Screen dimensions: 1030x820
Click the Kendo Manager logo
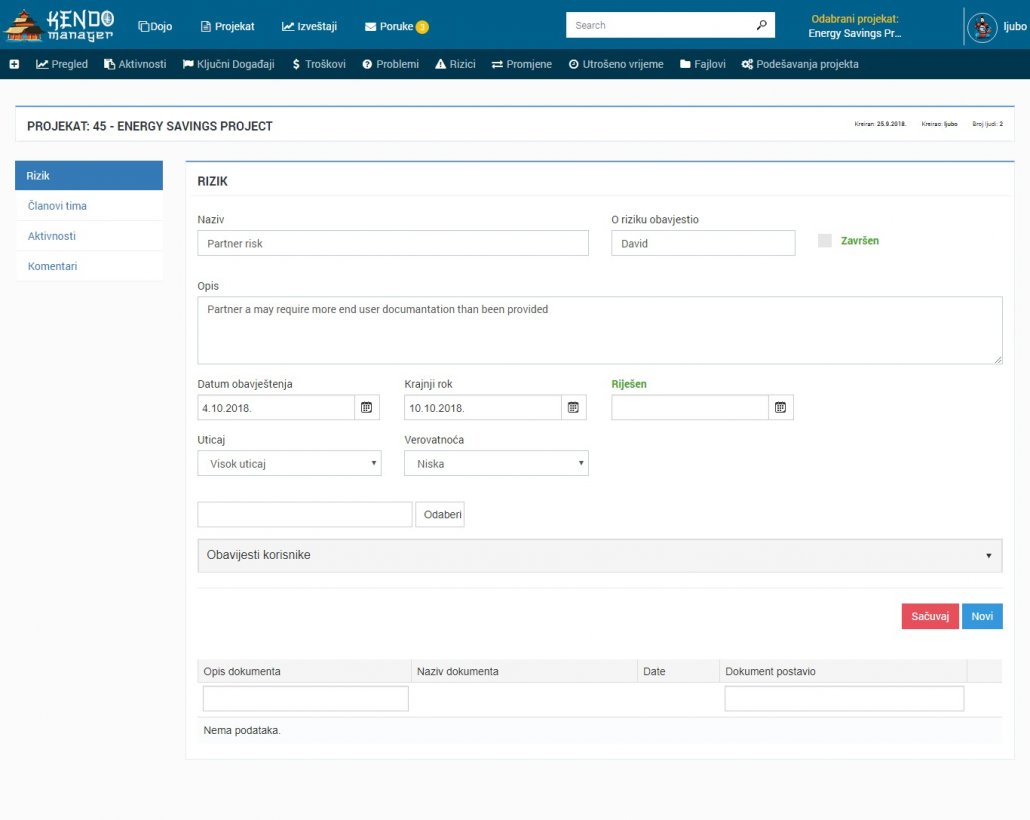tap(60, 26)
